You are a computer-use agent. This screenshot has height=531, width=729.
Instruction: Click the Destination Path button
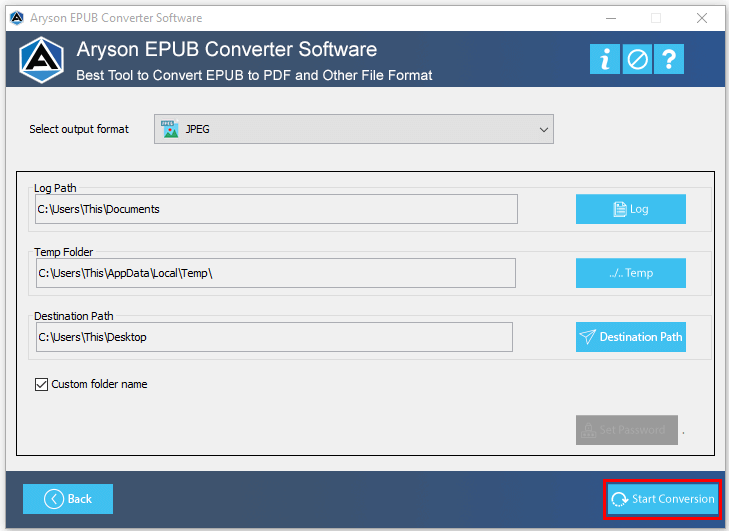(630, 337)
